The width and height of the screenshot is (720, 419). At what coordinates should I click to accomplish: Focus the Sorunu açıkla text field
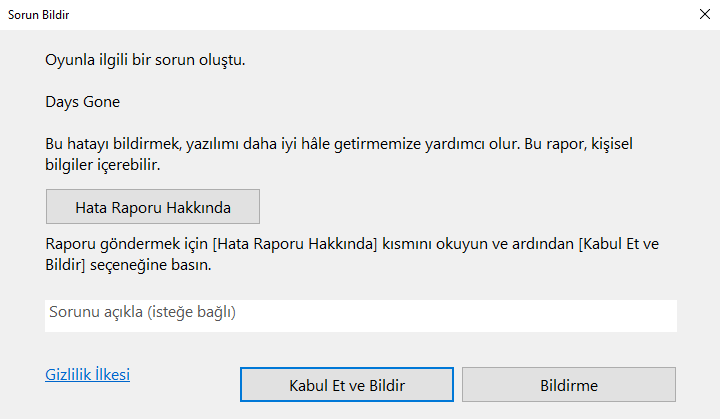pos(360,314)
